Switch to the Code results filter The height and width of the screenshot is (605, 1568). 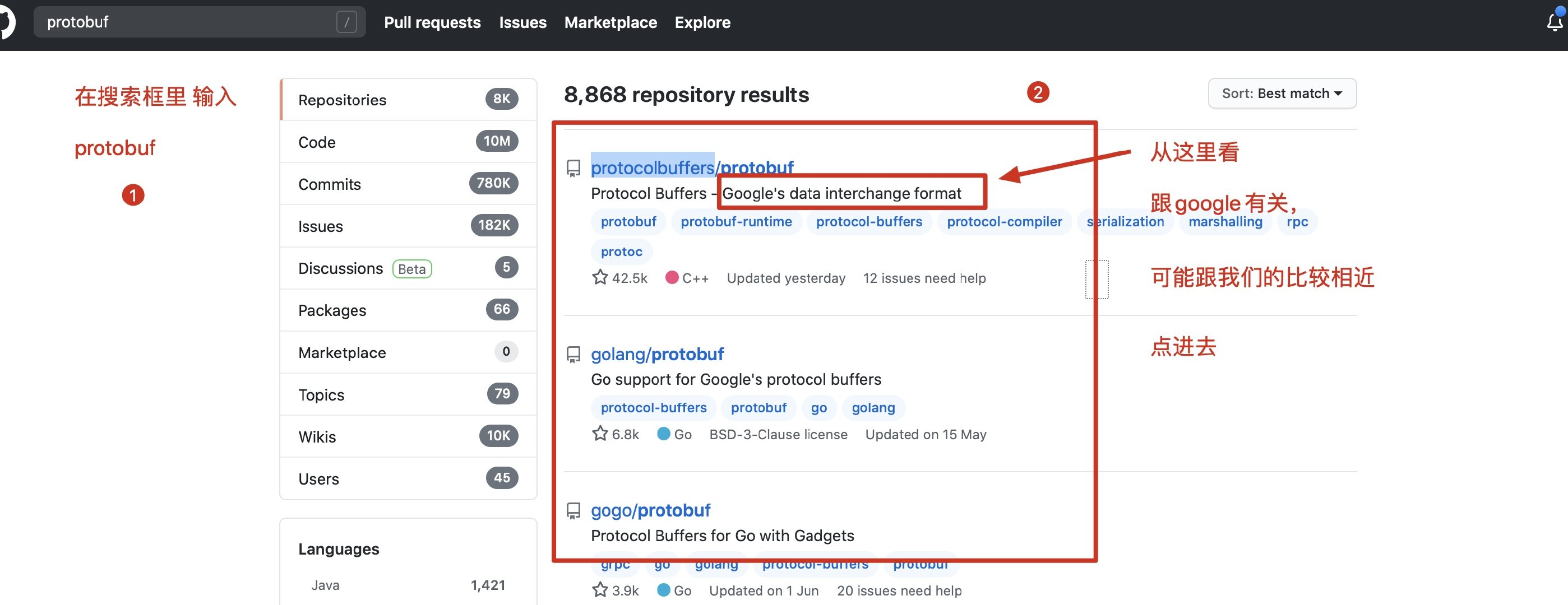point(317,142)
